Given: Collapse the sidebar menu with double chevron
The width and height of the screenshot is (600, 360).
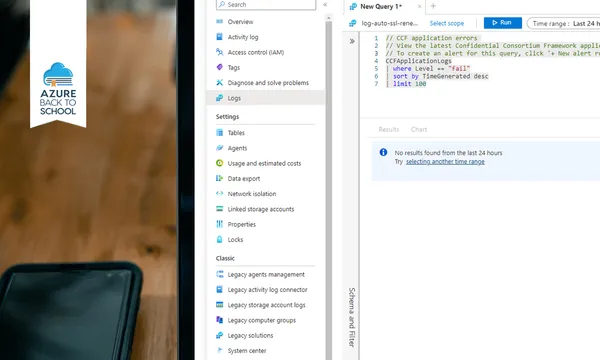Looking at the screenshot, I should pos(325,5).
